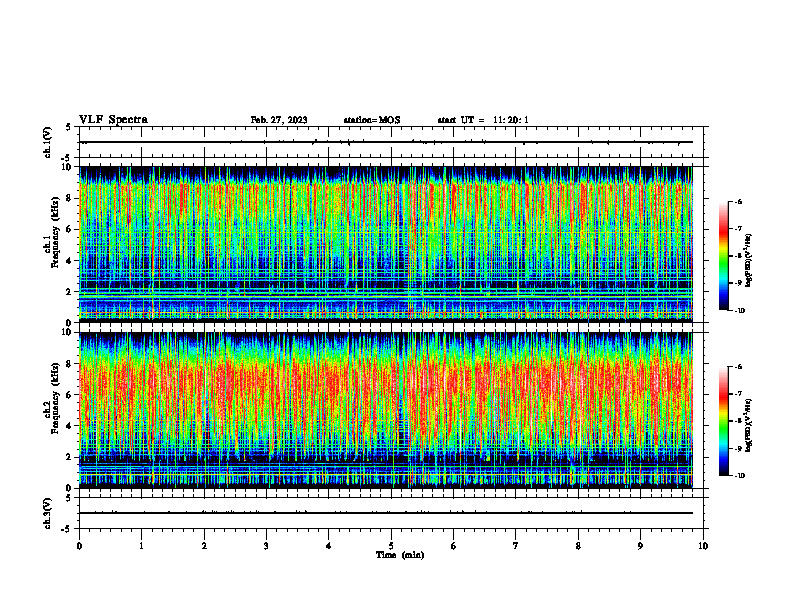This screenshot has width=792, height=612.
Task: Click the time axis end label "10"
Action: coord(703,546)
